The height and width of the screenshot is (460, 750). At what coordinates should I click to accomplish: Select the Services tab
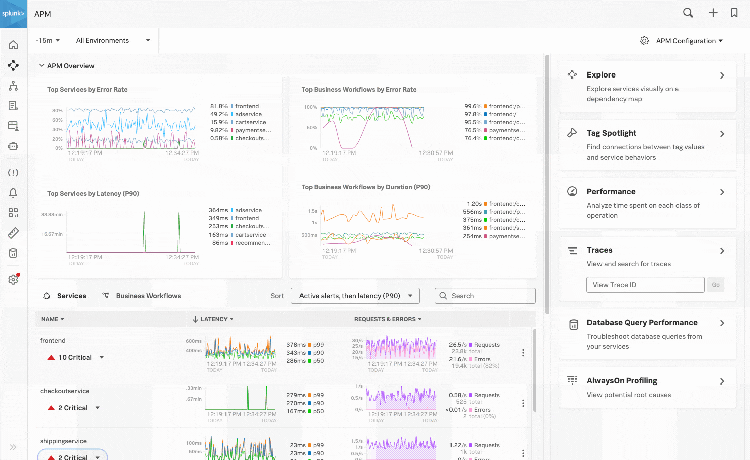pyautogui.click(x=65, y=296)
